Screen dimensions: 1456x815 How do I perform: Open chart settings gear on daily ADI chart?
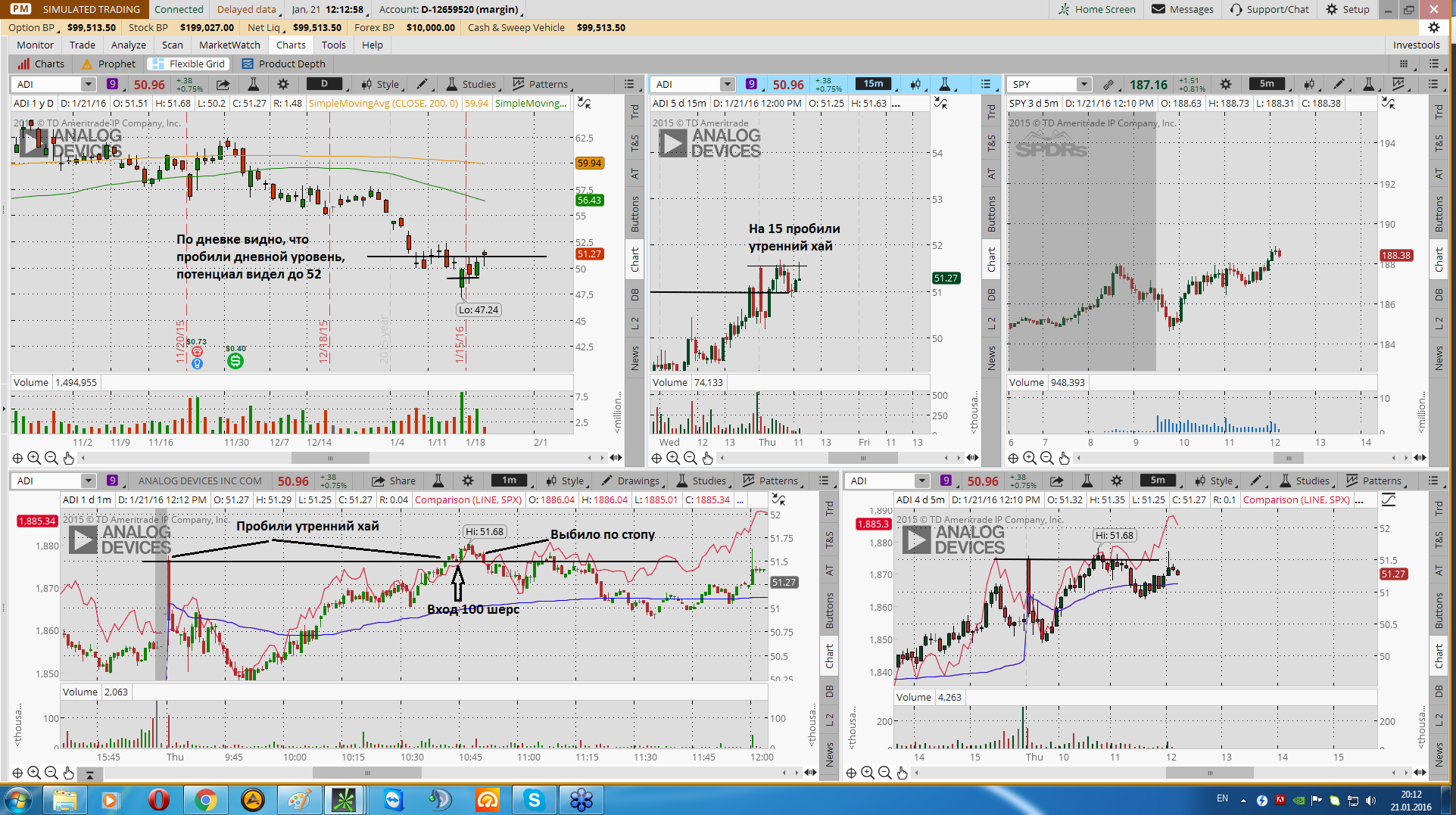coord(283,84)
